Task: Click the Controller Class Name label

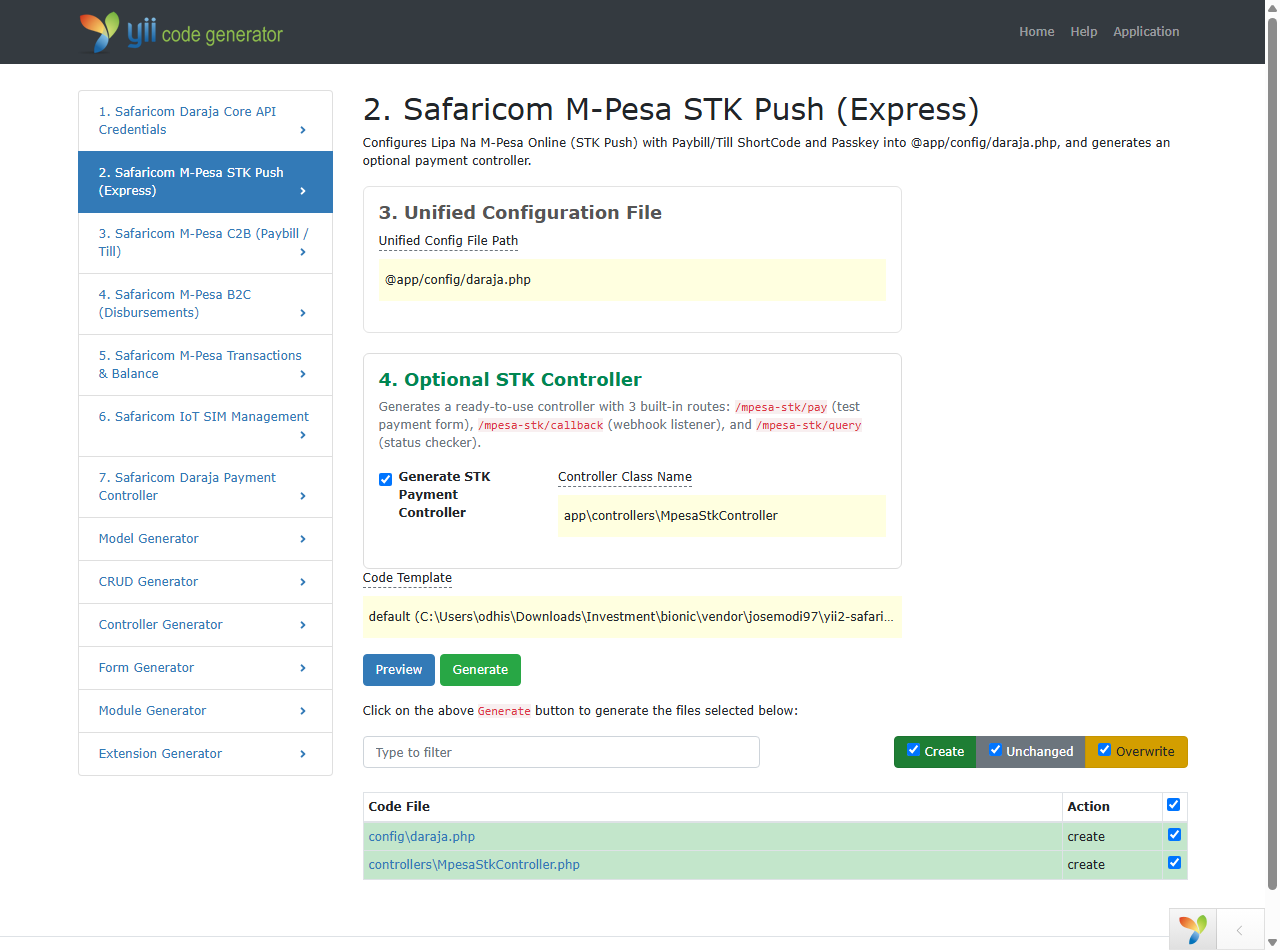Action: 625,477
